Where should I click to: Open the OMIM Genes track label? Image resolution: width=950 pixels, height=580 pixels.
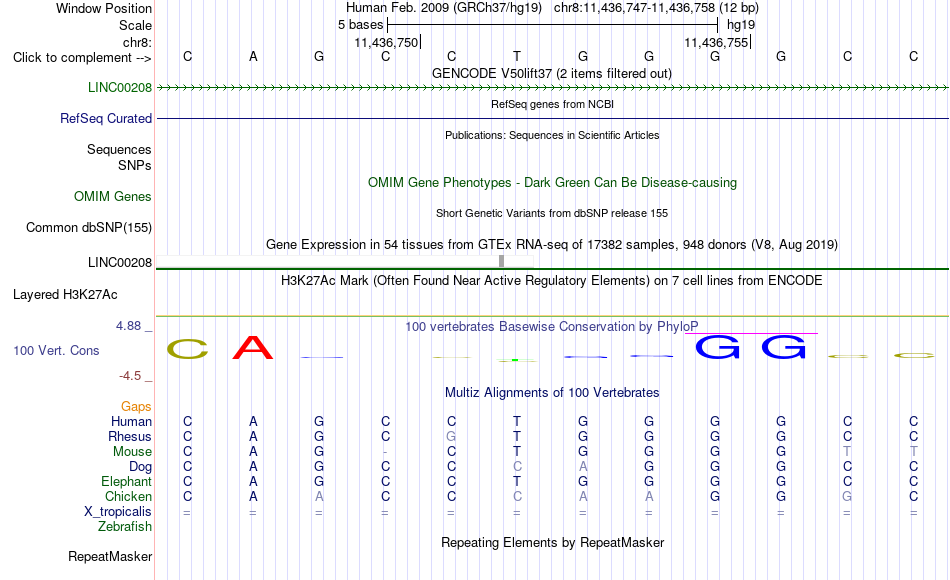coord(113,196)
